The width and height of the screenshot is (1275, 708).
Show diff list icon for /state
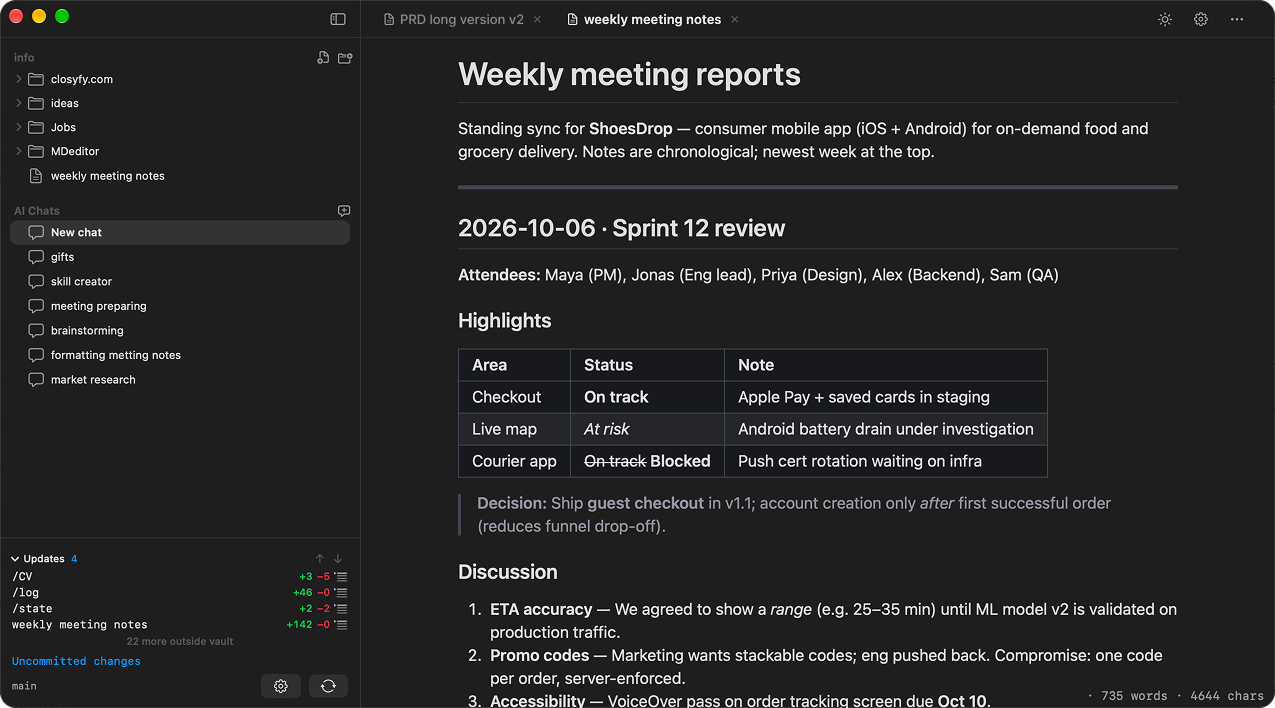[341, 609]
